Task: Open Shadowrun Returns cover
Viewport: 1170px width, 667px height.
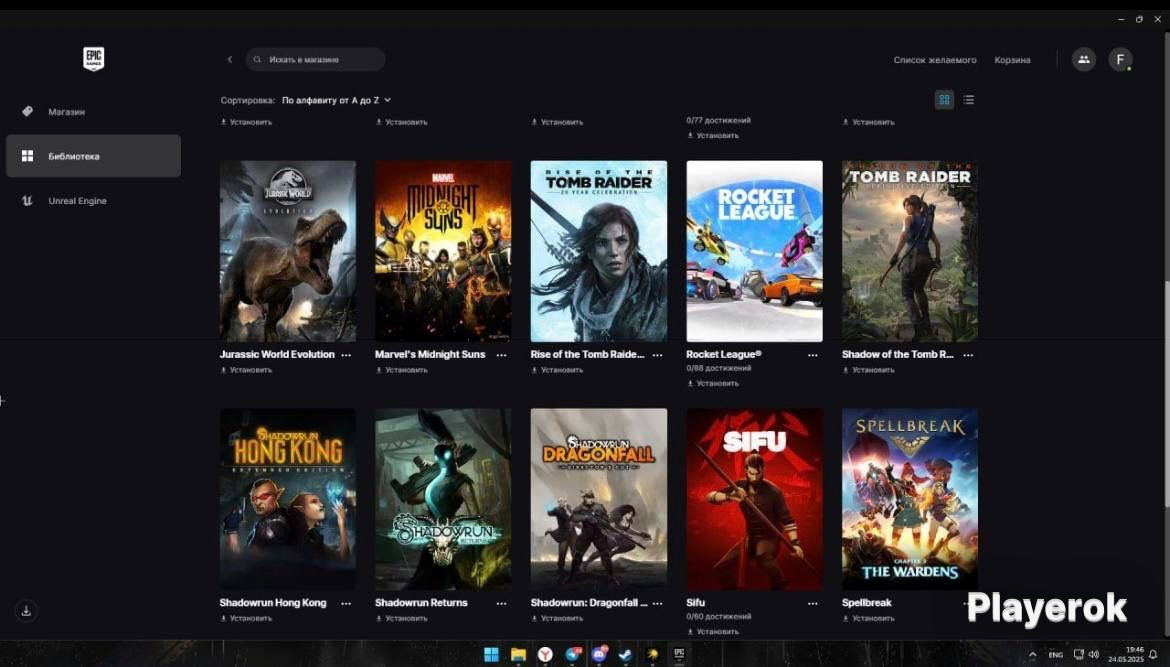Action: (443, 499)
